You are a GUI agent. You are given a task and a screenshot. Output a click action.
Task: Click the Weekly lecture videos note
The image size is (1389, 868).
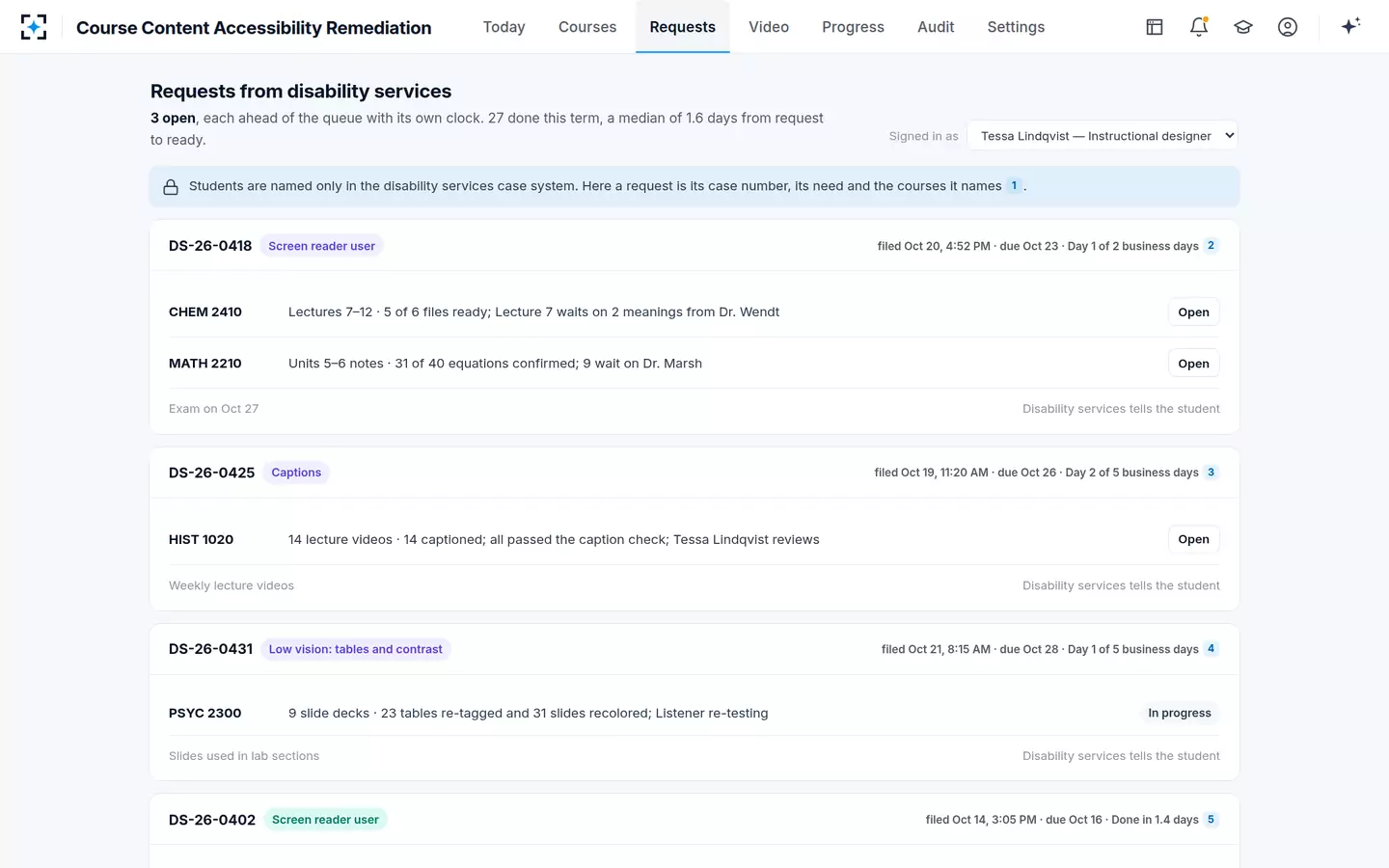coord(231,585)
